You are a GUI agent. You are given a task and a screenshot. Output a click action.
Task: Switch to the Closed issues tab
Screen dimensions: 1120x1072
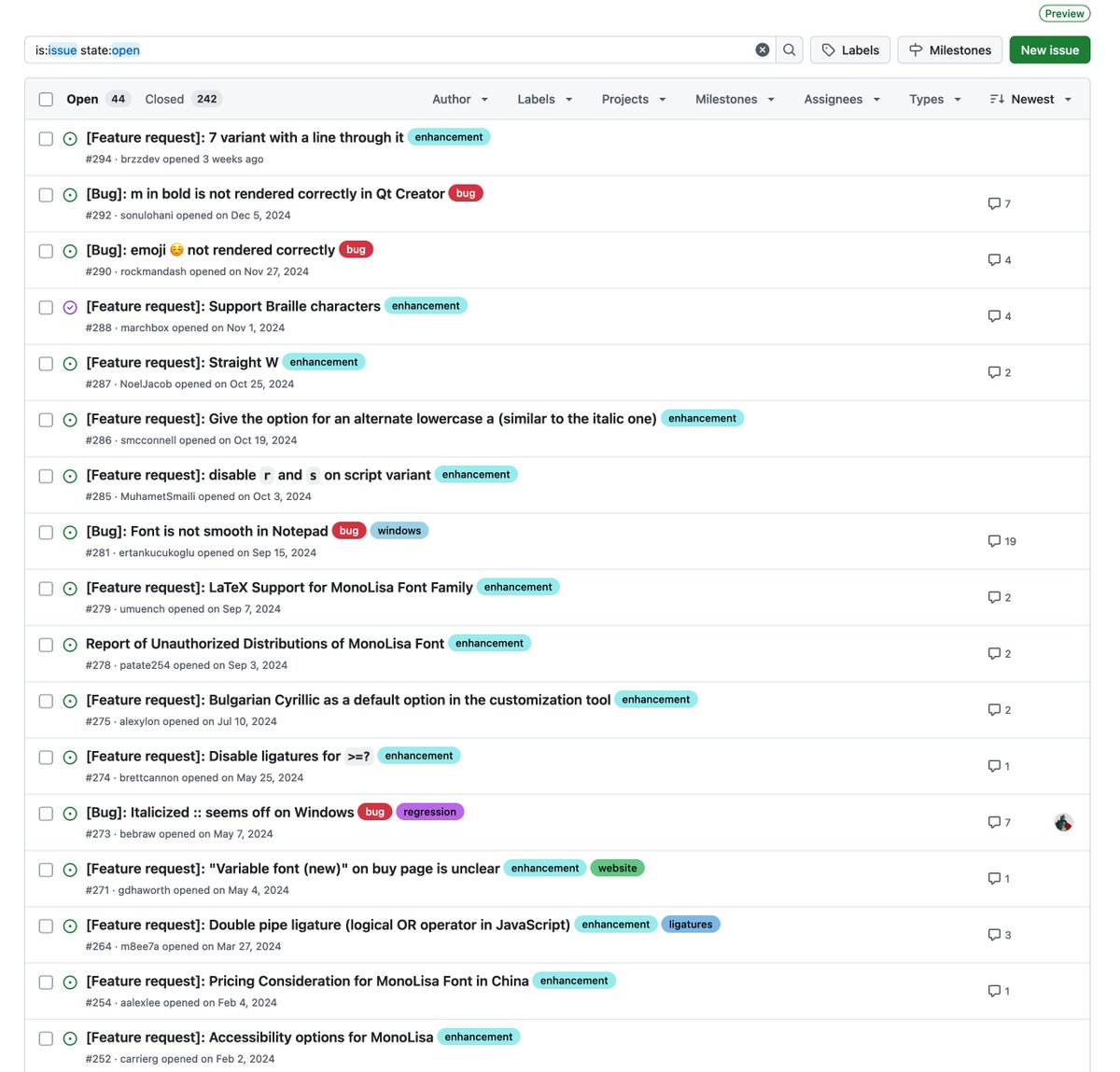coord(164,99)
